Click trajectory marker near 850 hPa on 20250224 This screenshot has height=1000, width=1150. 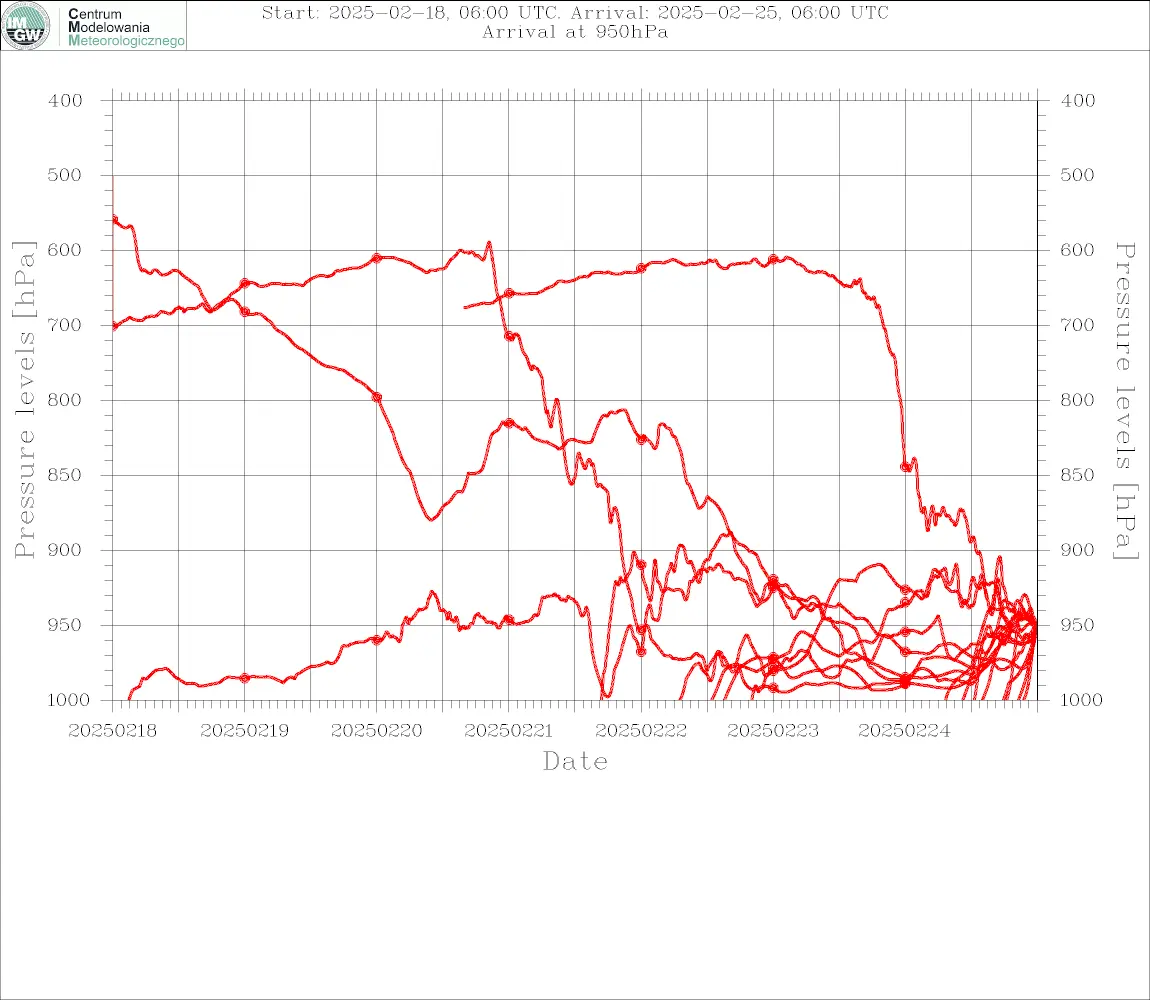tap(906, 467)
